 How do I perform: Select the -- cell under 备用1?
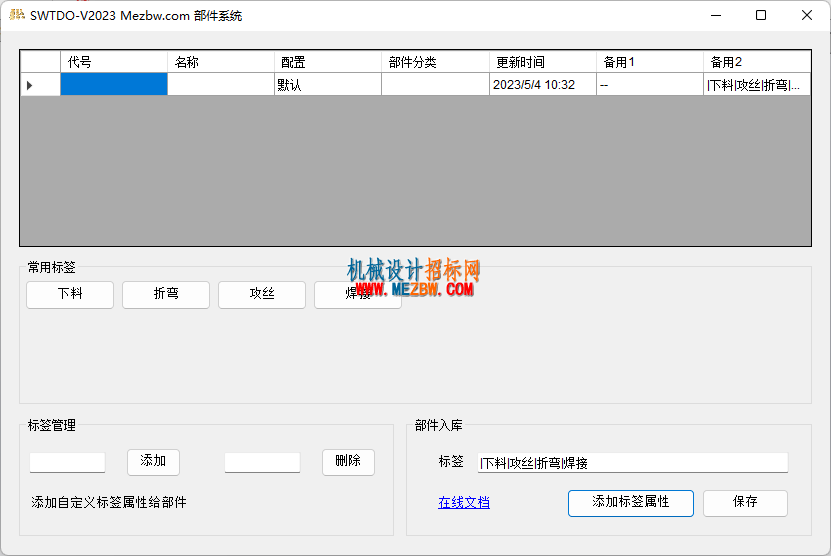650,85
